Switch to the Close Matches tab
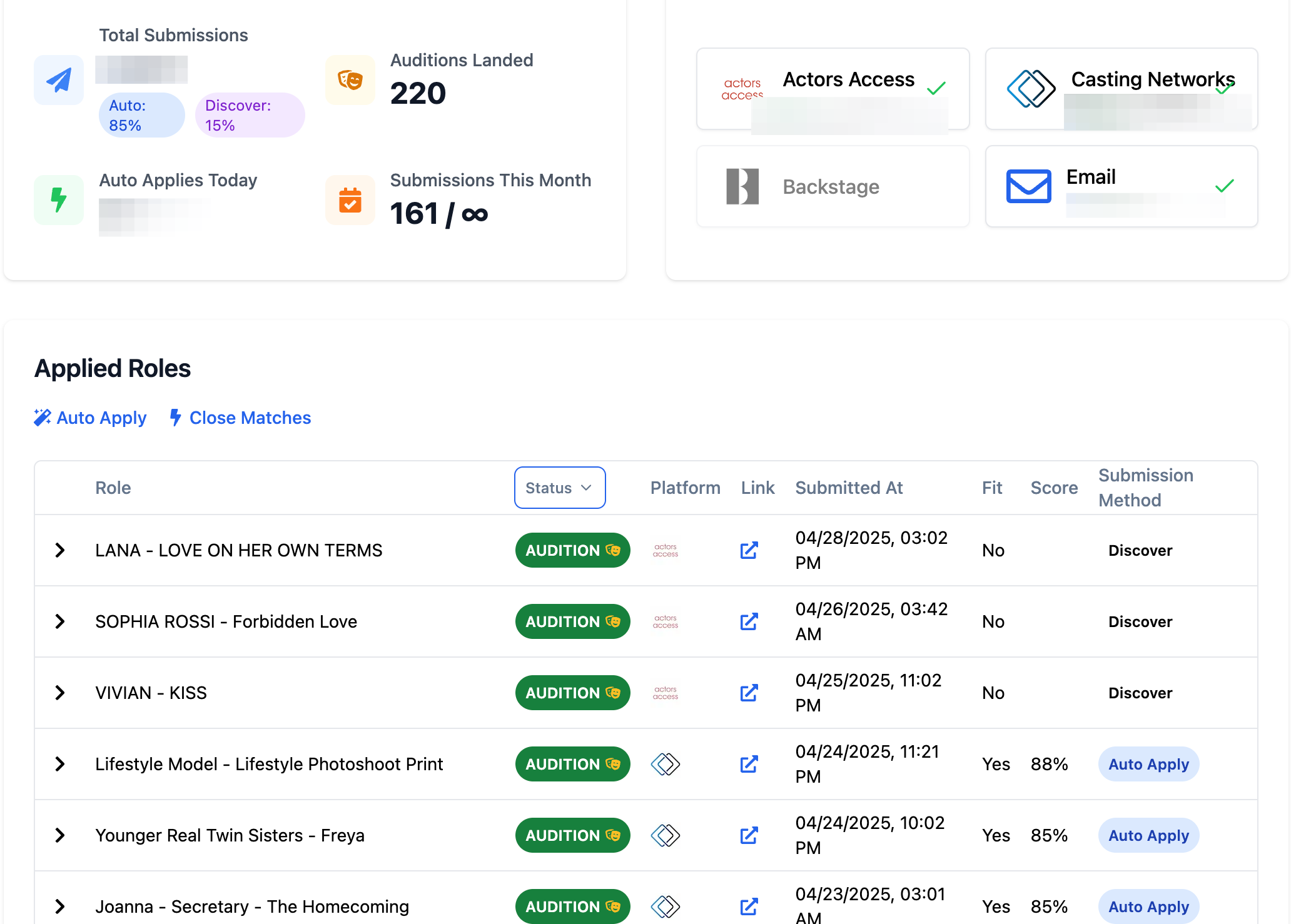This screenshot has width=1291, height=924. [240, 418]
